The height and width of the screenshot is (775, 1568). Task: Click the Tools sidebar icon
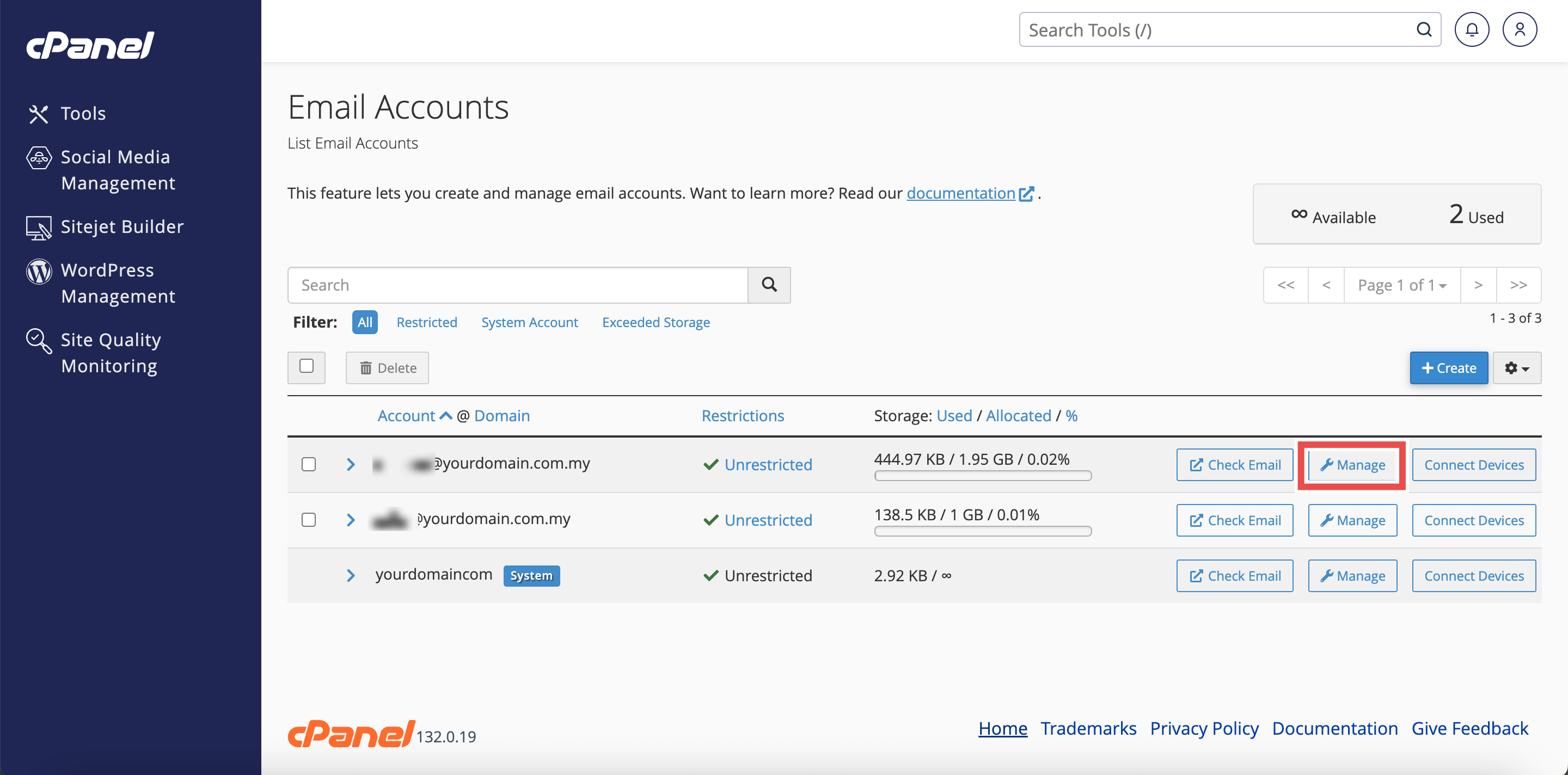pyautogui.click(x=38, y=114)
